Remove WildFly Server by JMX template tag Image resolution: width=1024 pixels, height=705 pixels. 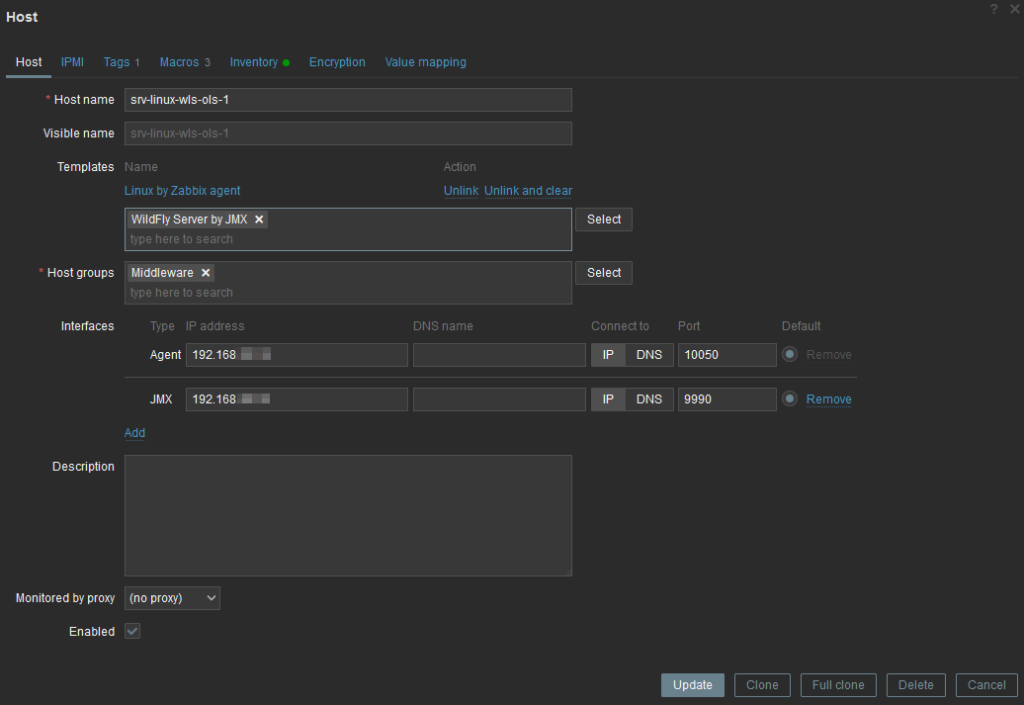click(x=259, y=220)
